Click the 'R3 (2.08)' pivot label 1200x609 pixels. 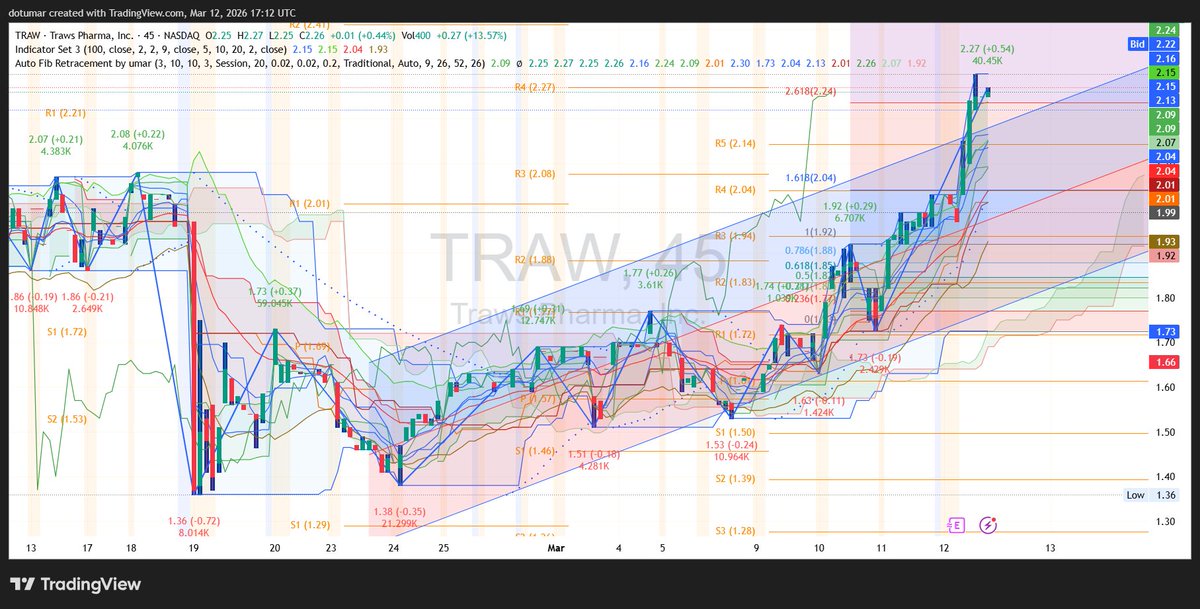tap(534, 174)
